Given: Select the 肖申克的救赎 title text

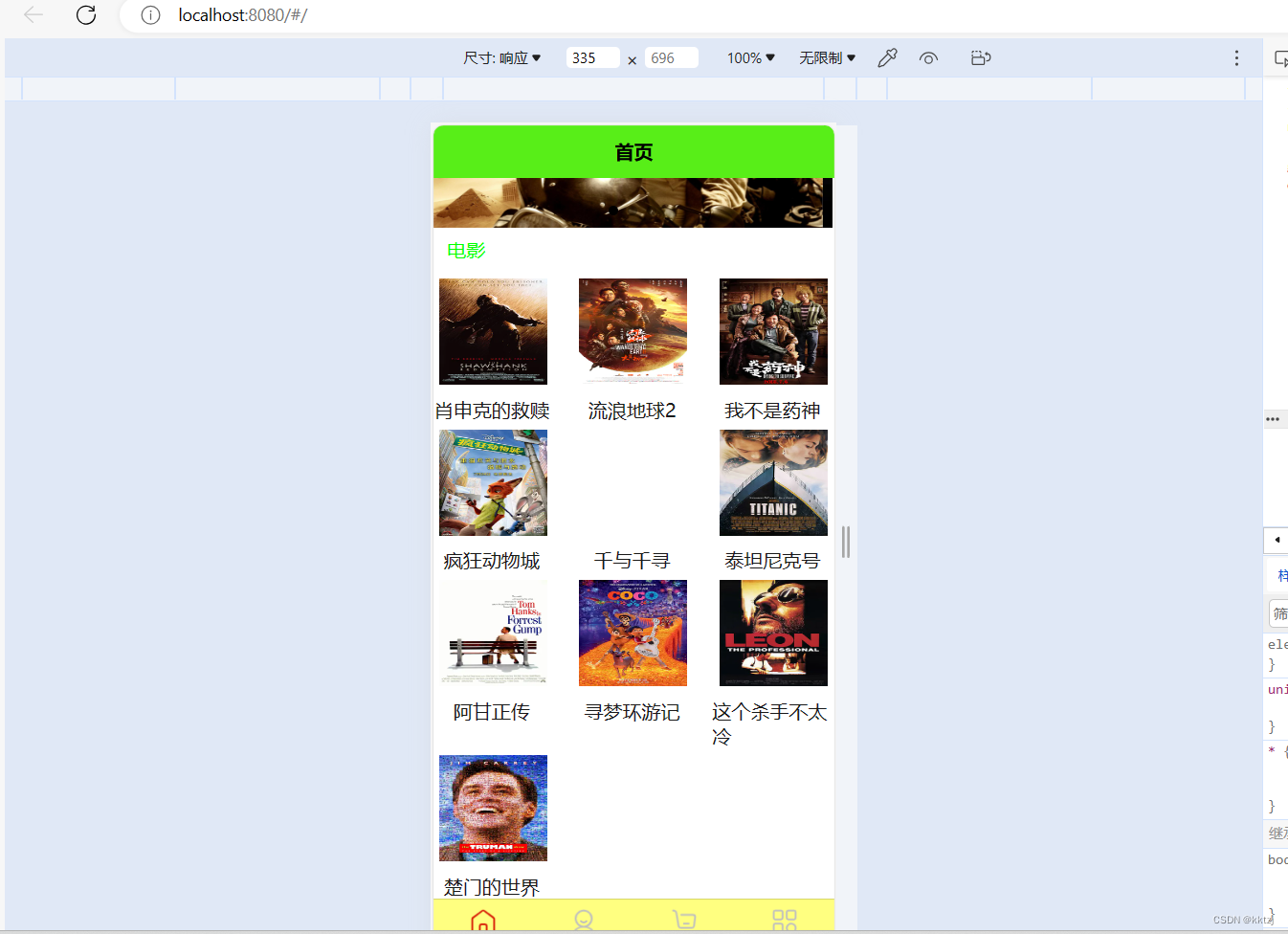Looking at the screenshot, I should [493, 411].
